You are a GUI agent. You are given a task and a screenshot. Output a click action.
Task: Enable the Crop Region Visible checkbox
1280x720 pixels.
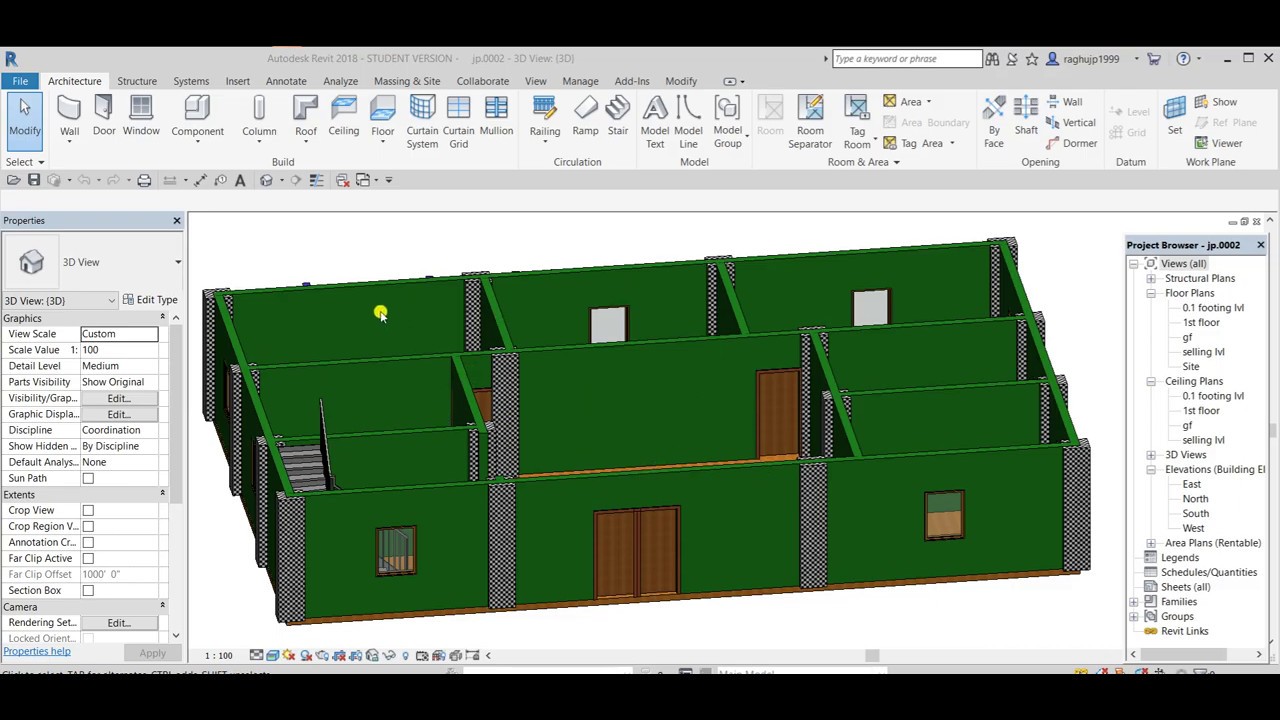pos(88,526)
